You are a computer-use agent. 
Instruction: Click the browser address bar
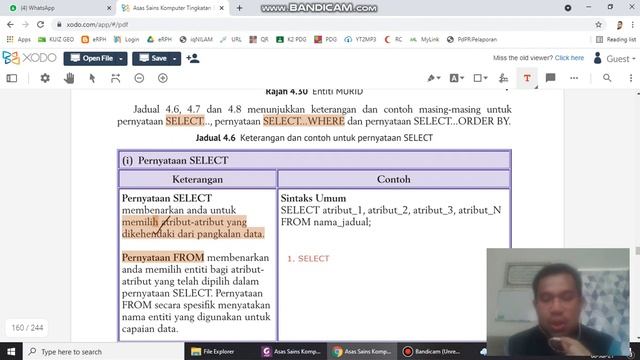[x=322, y=24]
